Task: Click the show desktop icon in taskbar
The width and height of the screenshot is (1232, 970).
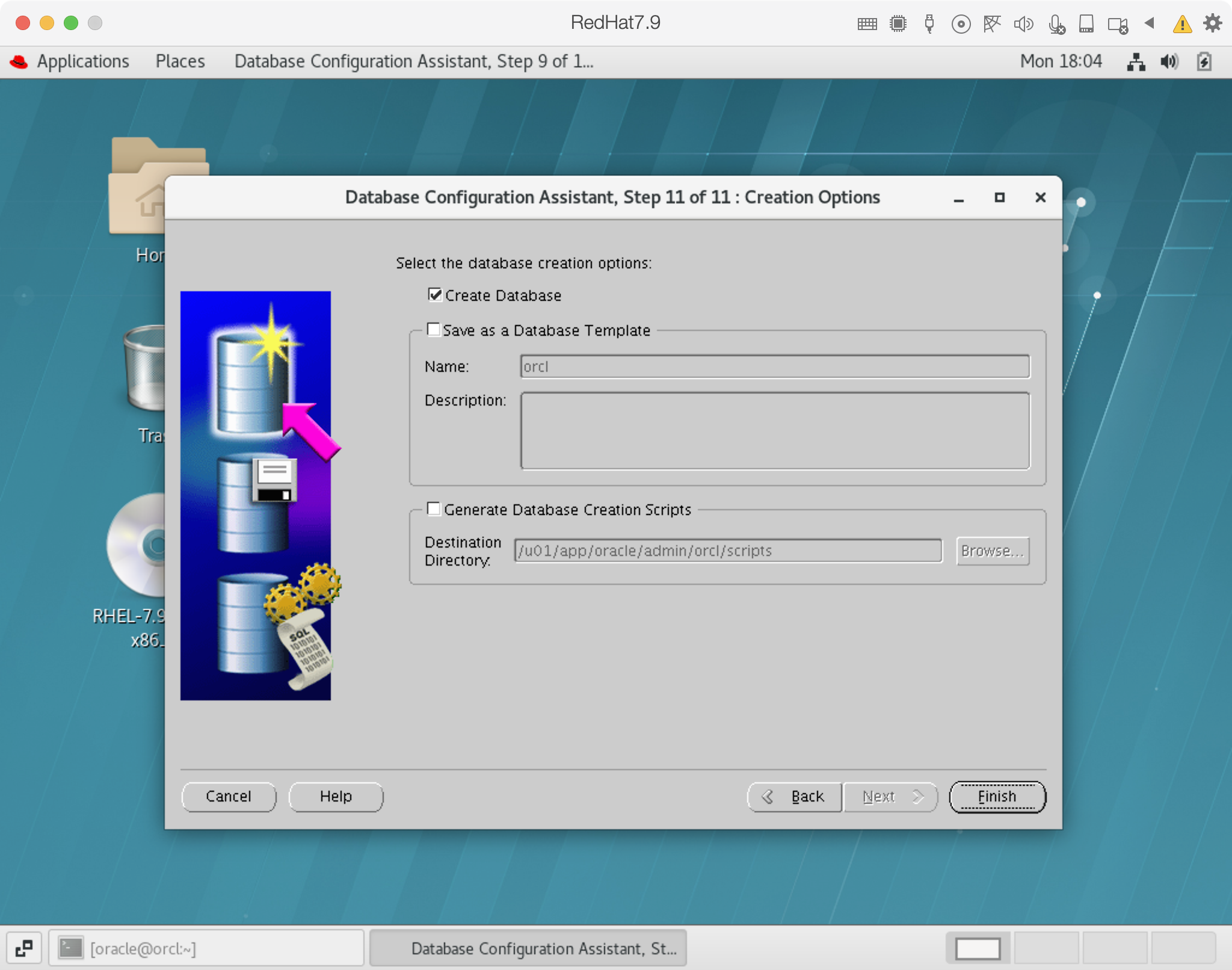Action: [24, 948]
